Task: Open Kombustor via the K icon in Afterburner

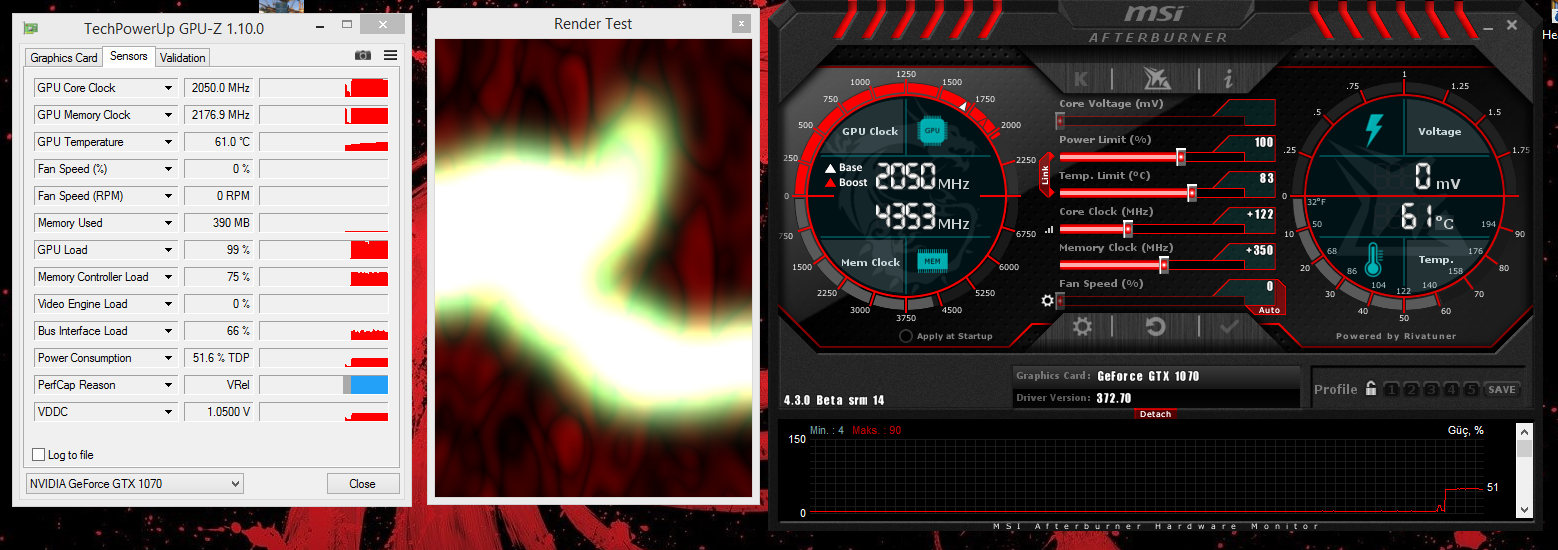Action: click(1081, 78)
